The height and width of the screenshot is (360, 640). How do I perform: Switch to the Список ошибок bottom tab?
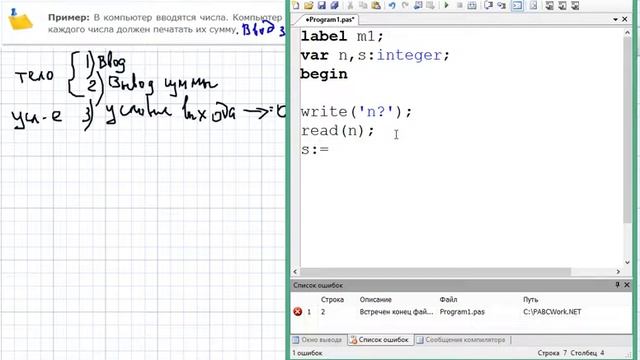[380, 340]
